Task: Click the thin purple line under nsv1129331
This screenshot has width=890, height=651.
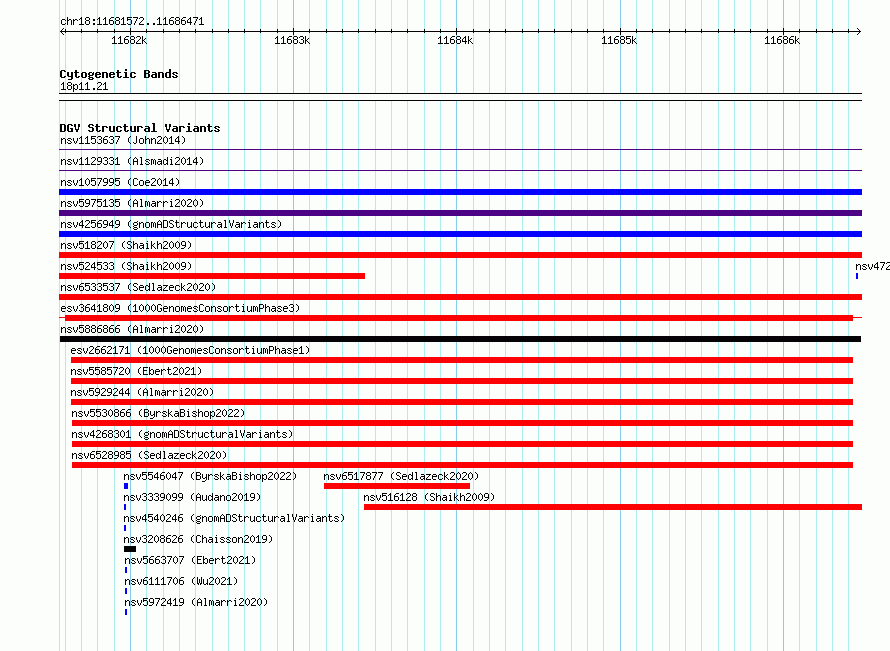Action: pyautogui.click(x=460, y=170)
